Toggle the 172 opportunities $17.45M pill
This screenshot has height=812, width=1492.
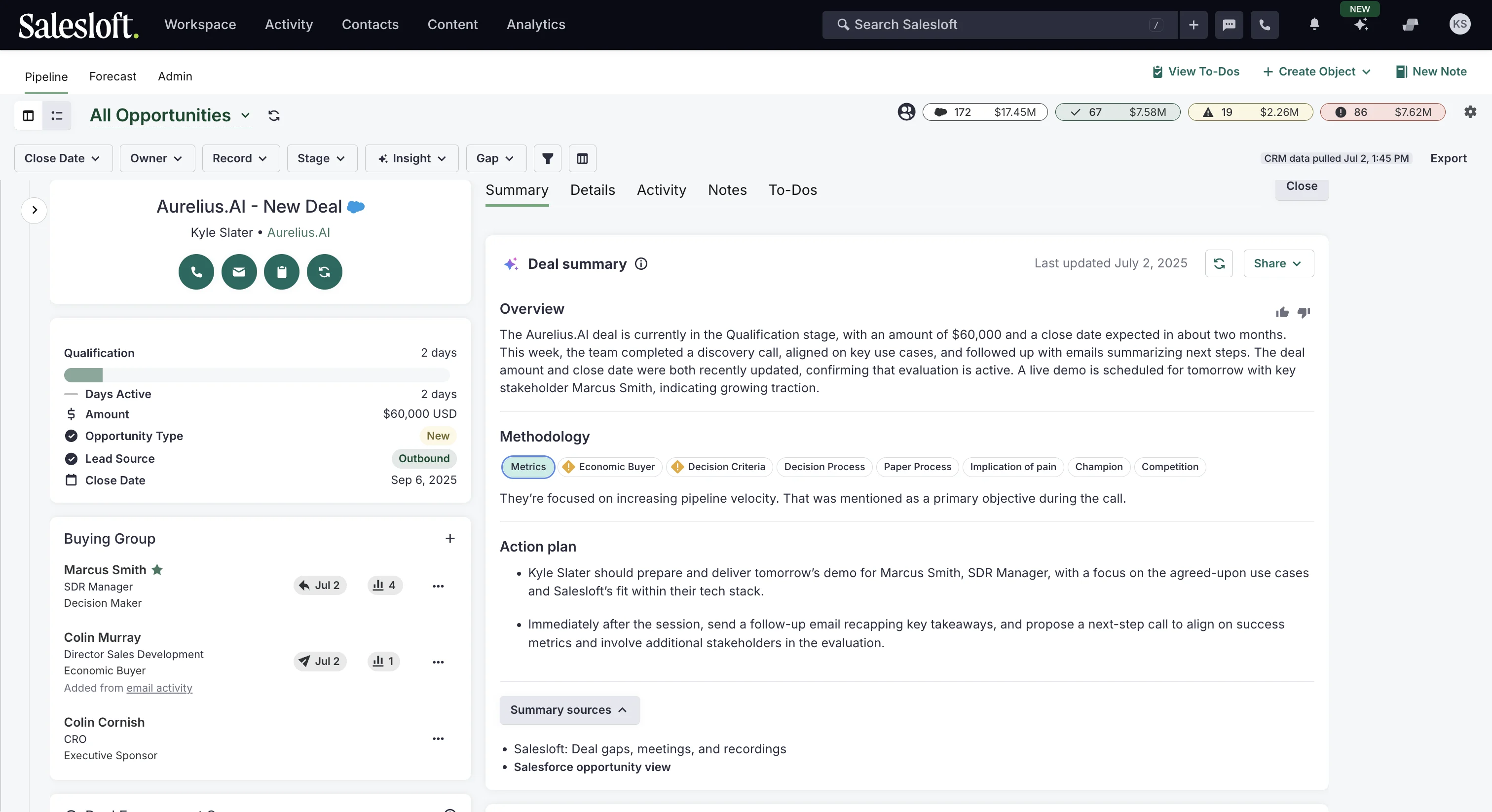985,112
